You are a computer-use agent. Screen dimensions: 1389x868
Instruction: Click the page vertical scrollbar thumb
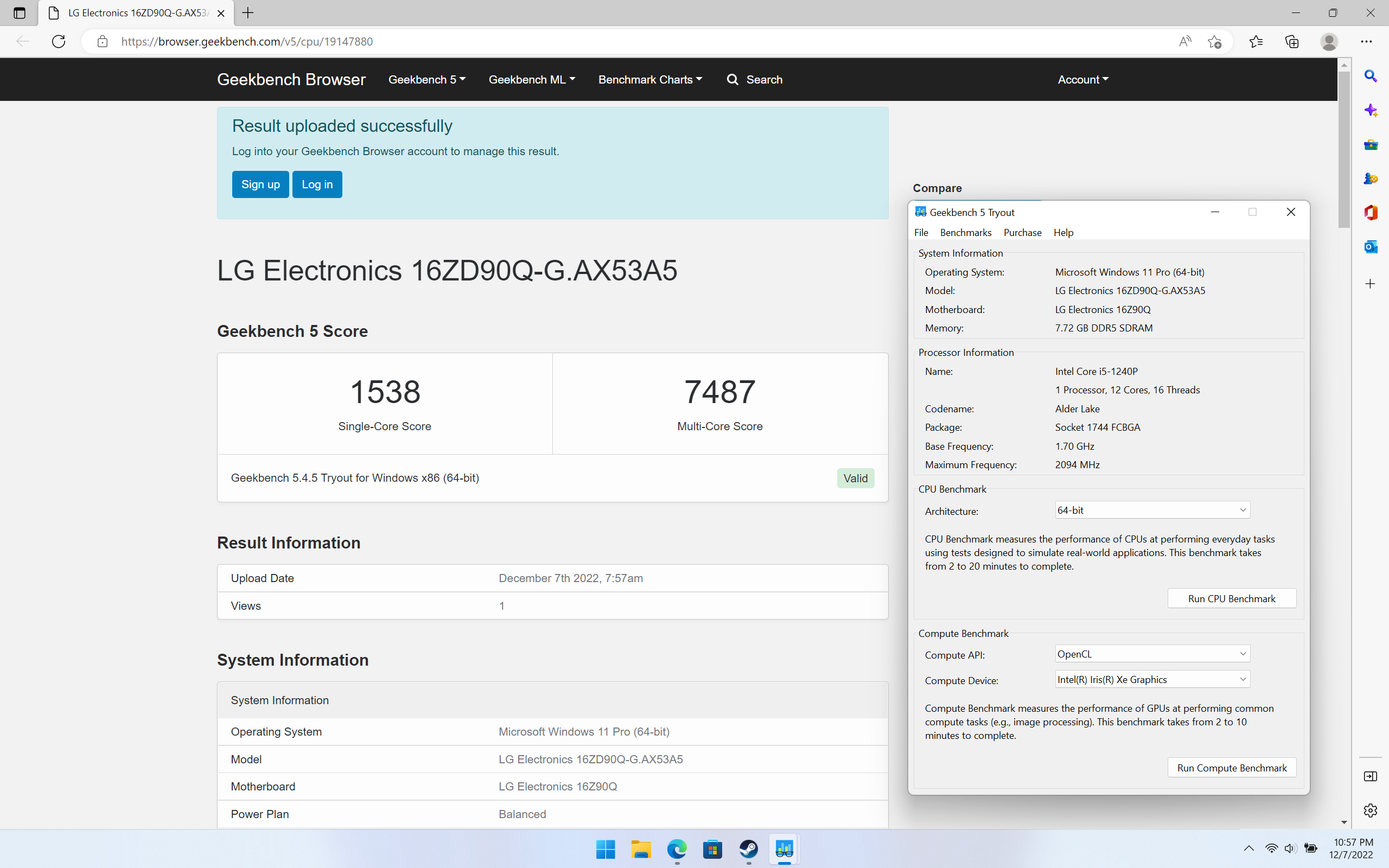[x=1343, y=149]
